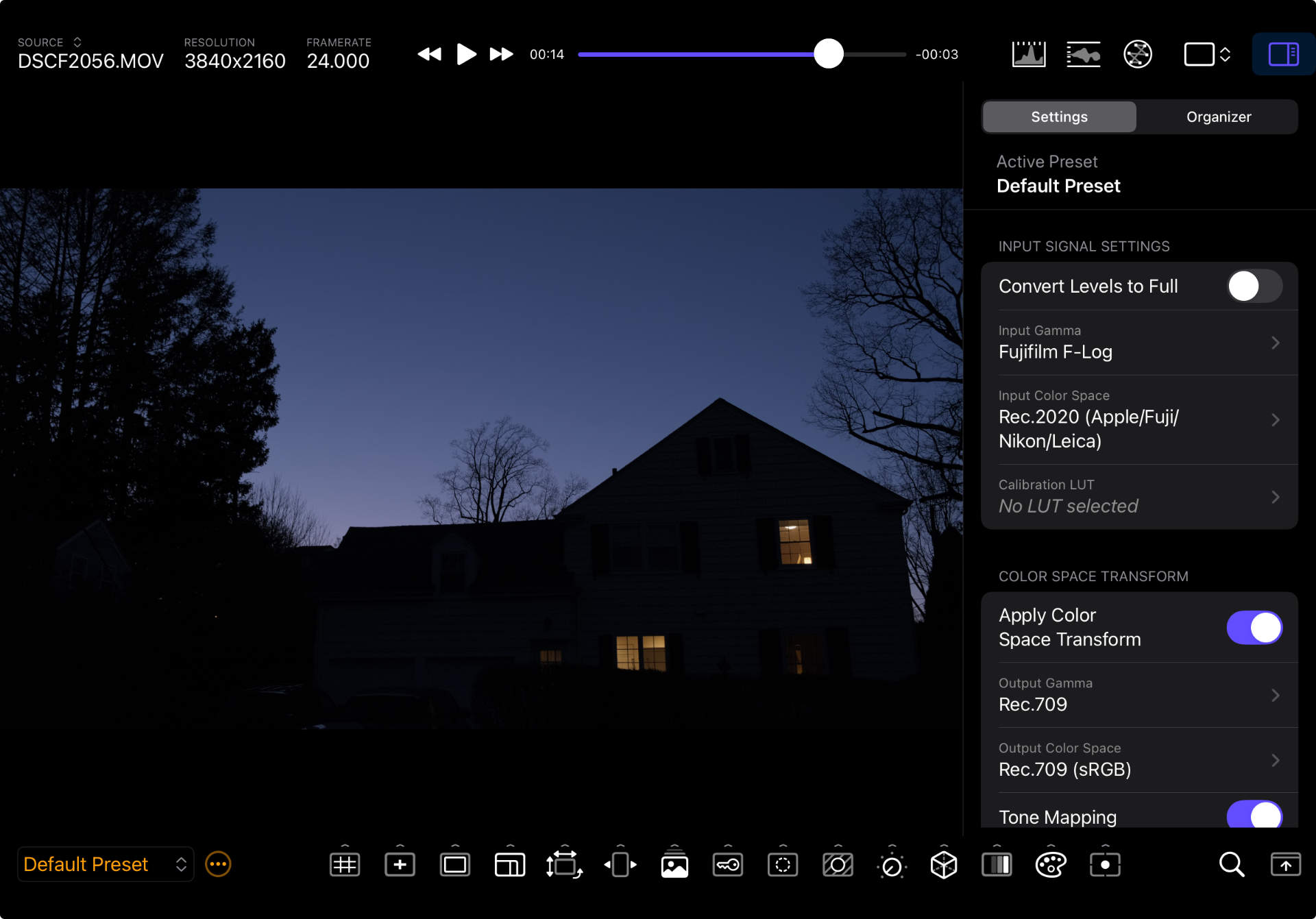Open the histogram scope icon
Image resolution: width=1316 pixels, height=919 pixels.
1028,54
